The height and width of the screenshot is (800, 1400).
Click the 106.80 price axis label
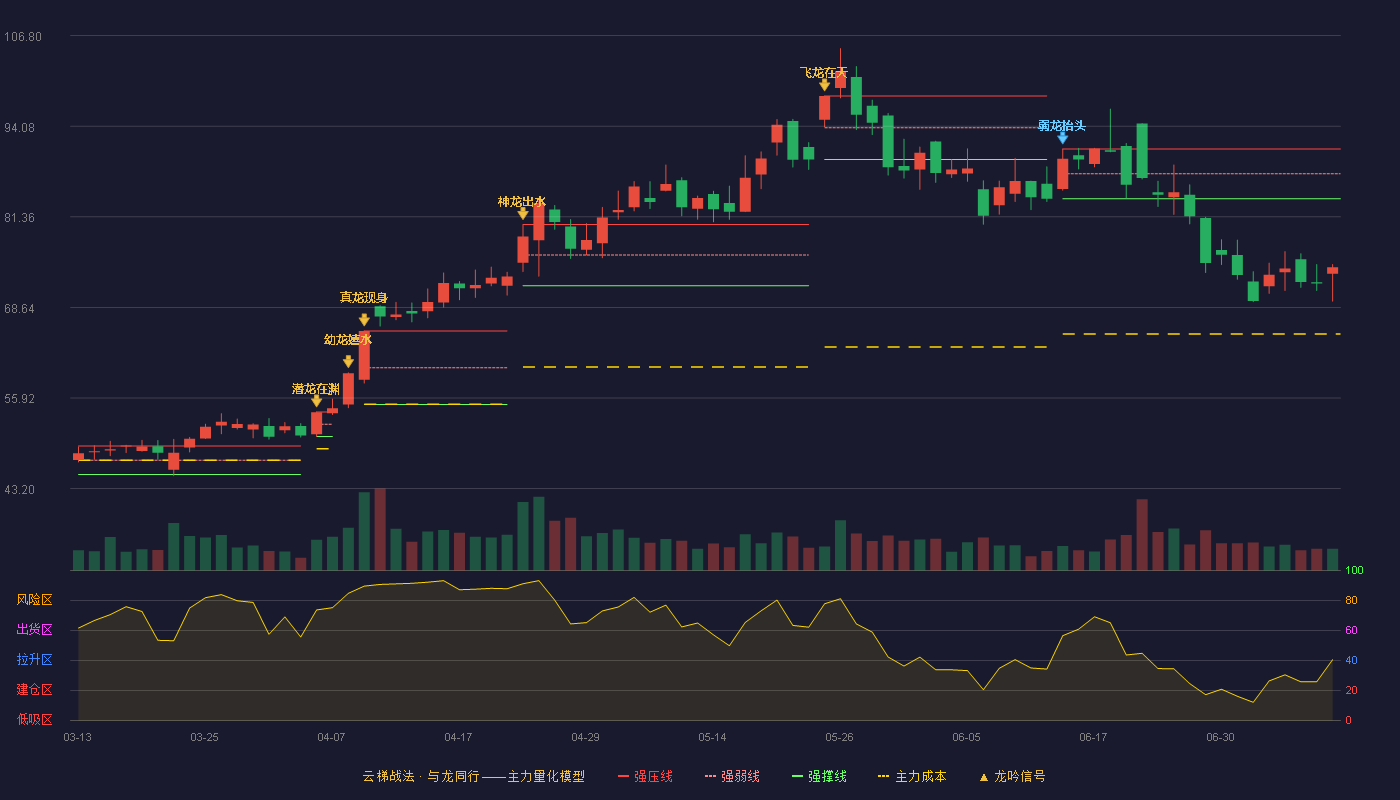point(23,37)
